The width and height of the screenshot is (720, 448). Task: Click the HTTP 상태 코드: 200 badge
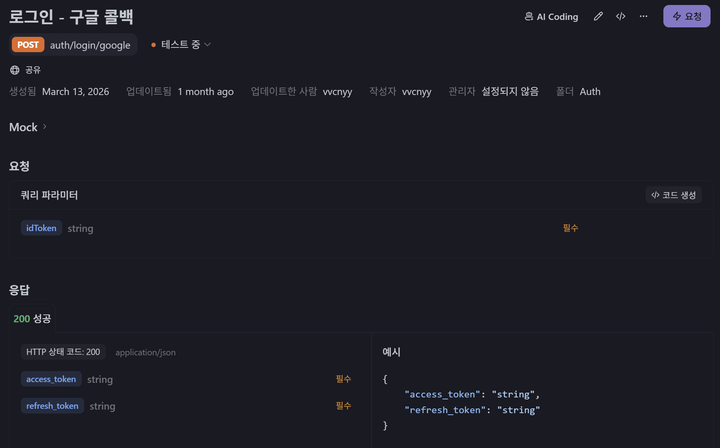[63, 352]
